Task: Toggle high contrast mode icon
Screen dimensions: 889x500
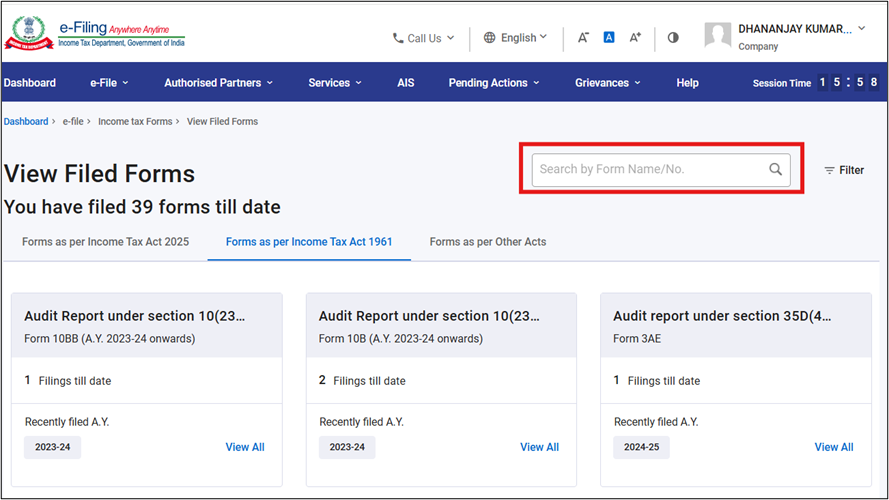Action: pos(673,37)
